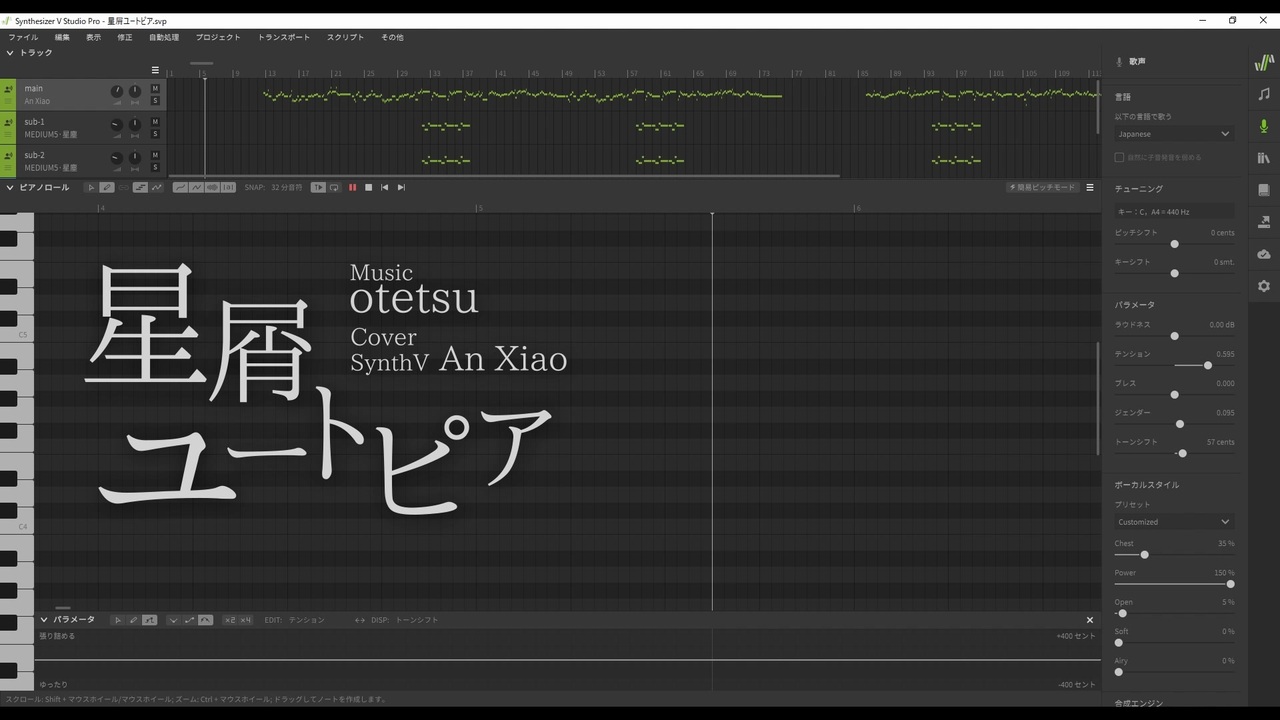Click the x4 zoom button in parameter panel
The width and height of the screenshot is (1280, 720).
(244, 620)
